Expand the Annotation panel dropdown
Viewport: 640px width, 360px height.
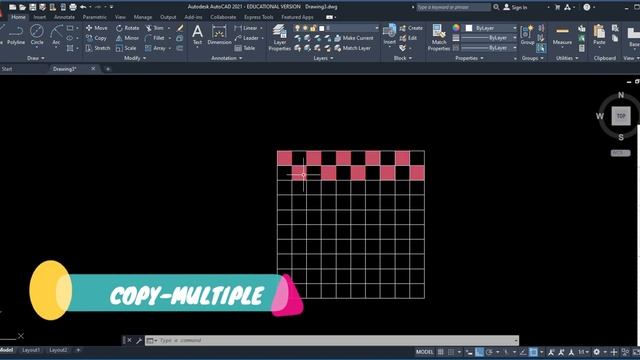(x=227, y=58)
